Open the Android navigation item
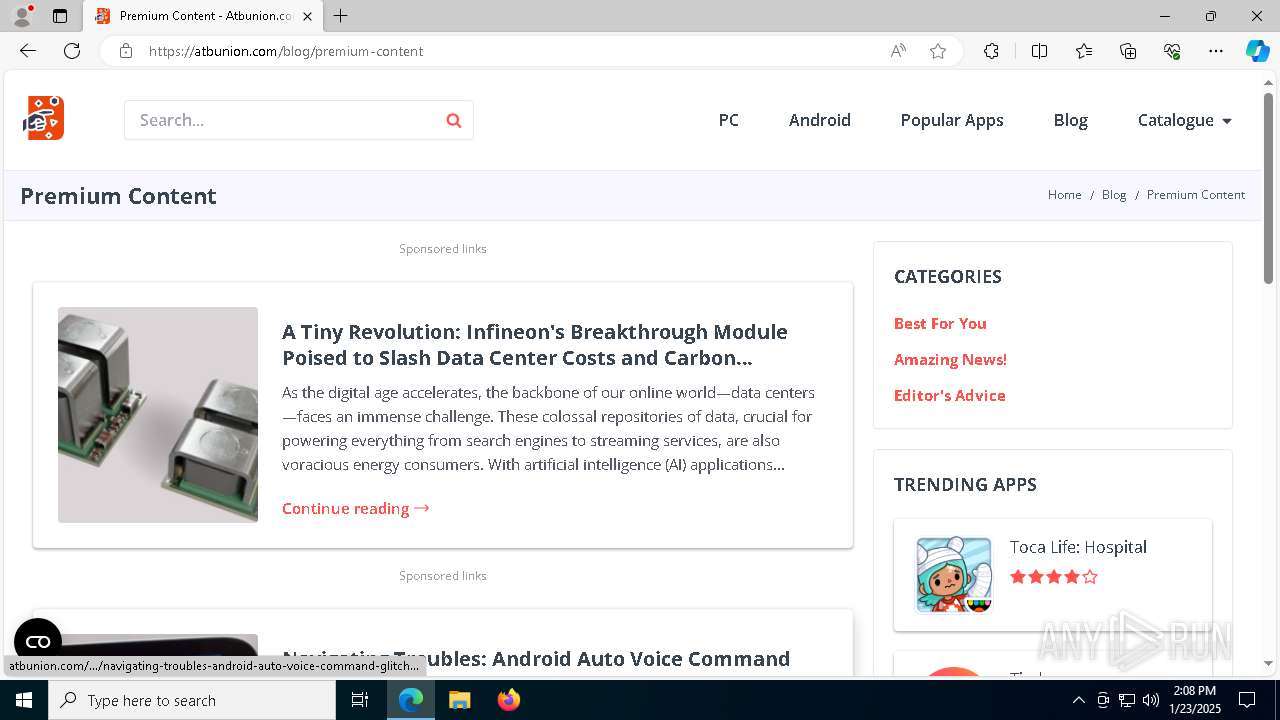The image size is (1280, 720). click(820, 120)
